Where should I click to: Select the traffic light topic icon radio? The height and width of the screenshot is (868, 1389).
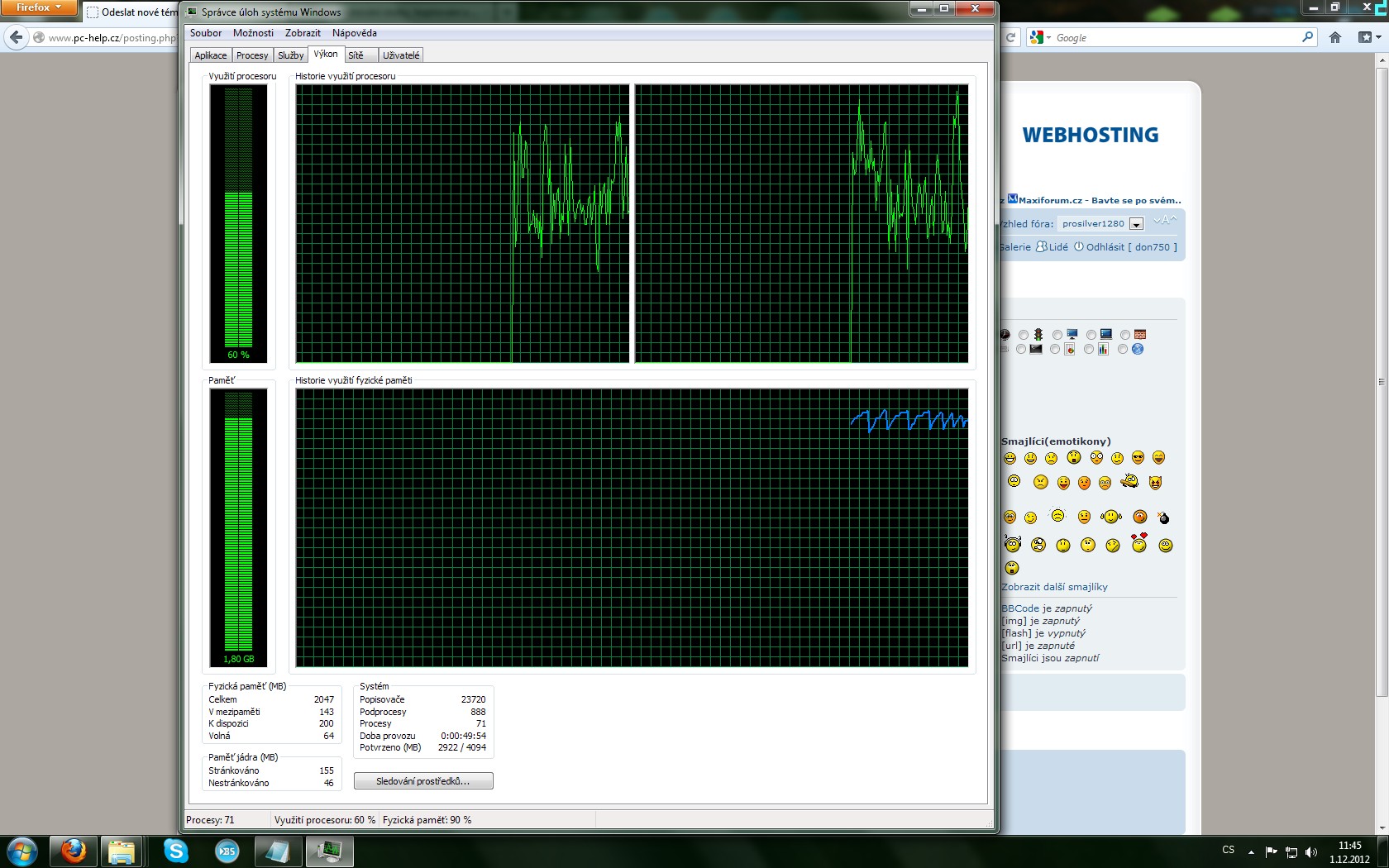[1024, 335]
